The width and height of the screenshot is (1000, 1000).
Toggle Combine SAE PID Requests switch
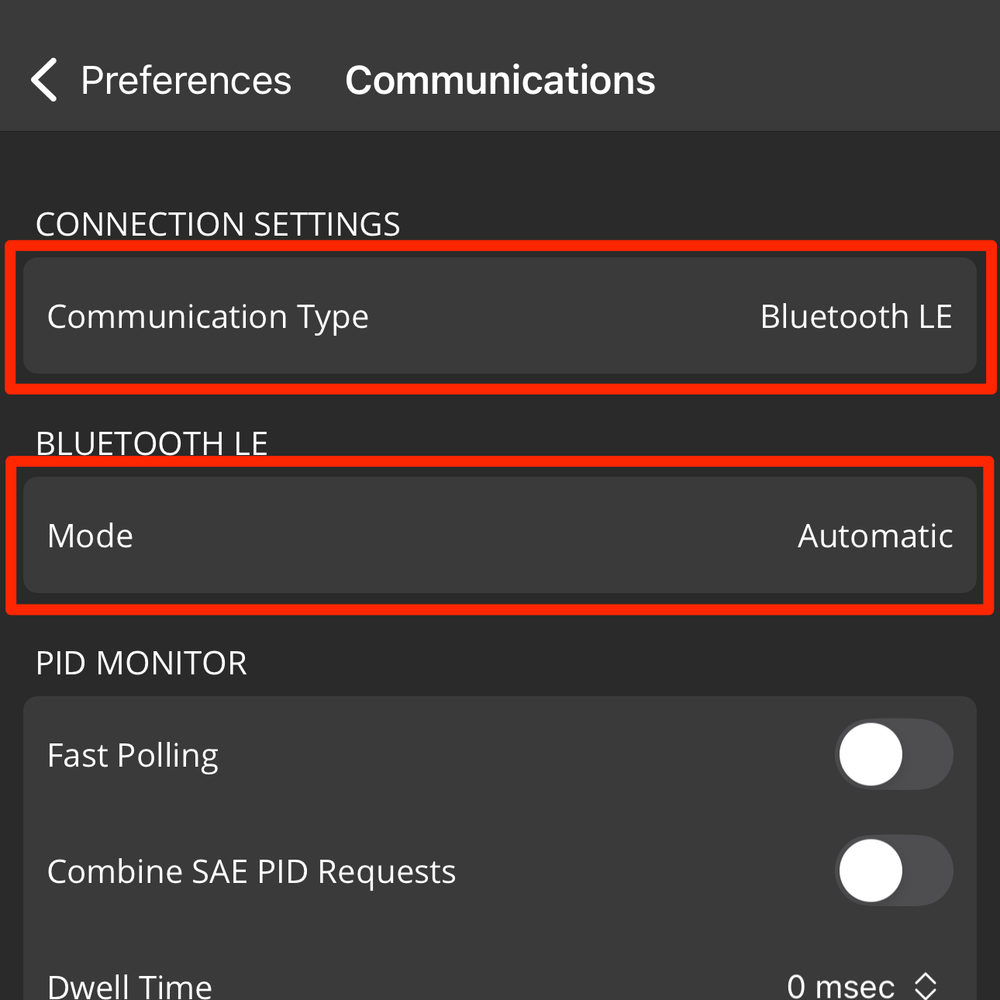tap(893, 871)
